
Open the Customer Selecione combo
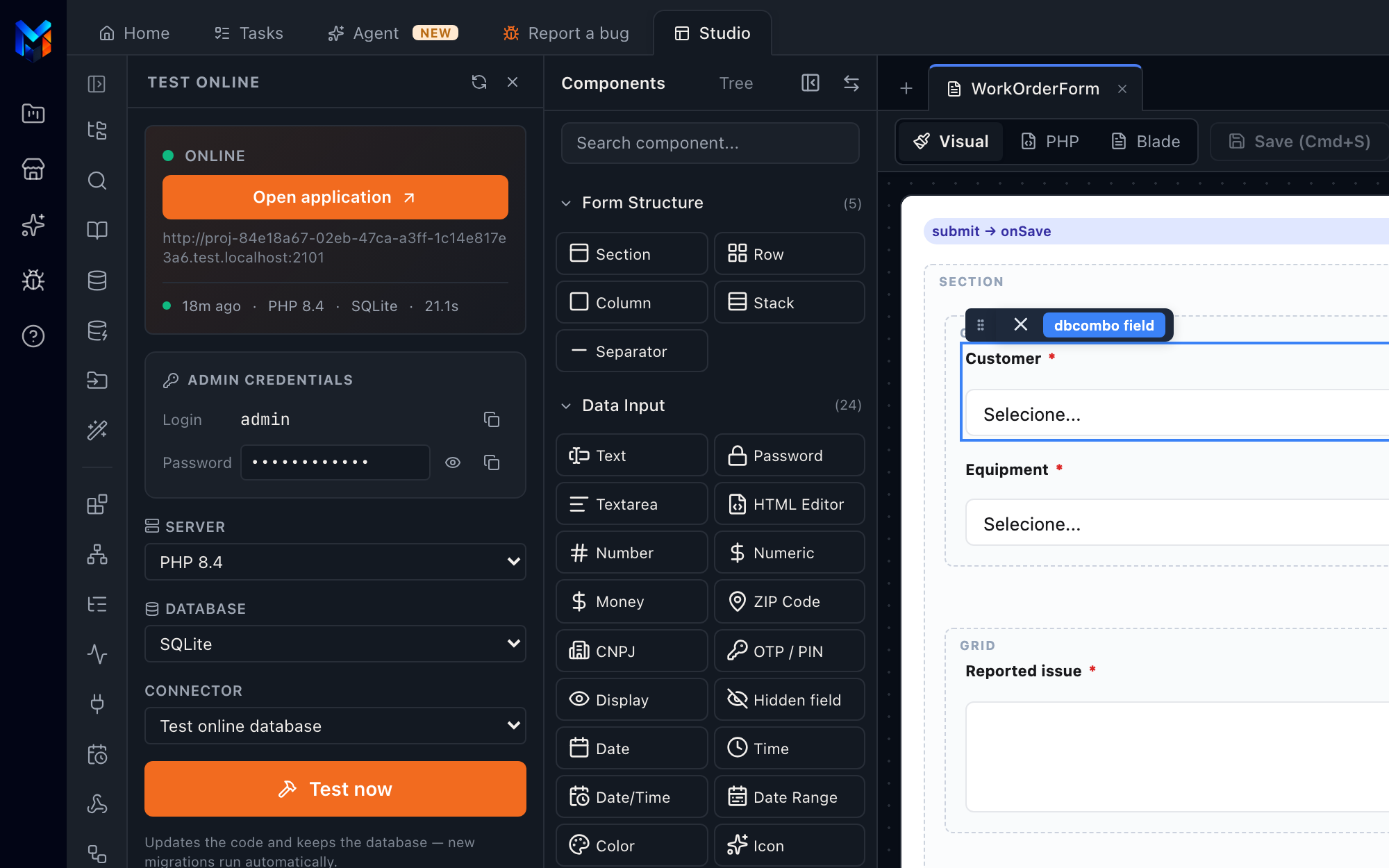pyautogui.click(x=1177, y=414)
